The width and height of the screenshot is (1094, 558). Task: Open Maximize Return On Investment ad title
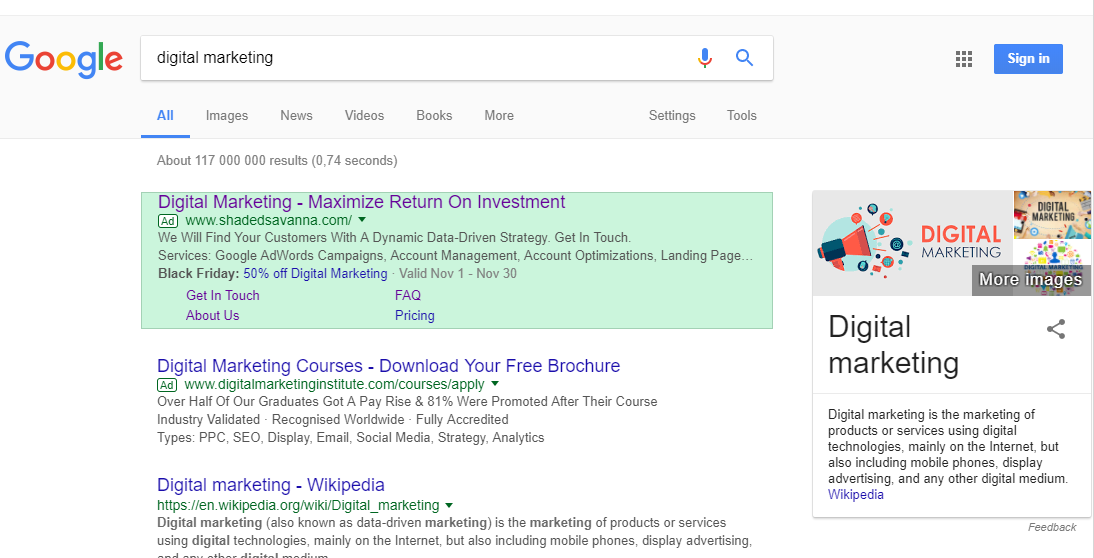coord(361,202)
